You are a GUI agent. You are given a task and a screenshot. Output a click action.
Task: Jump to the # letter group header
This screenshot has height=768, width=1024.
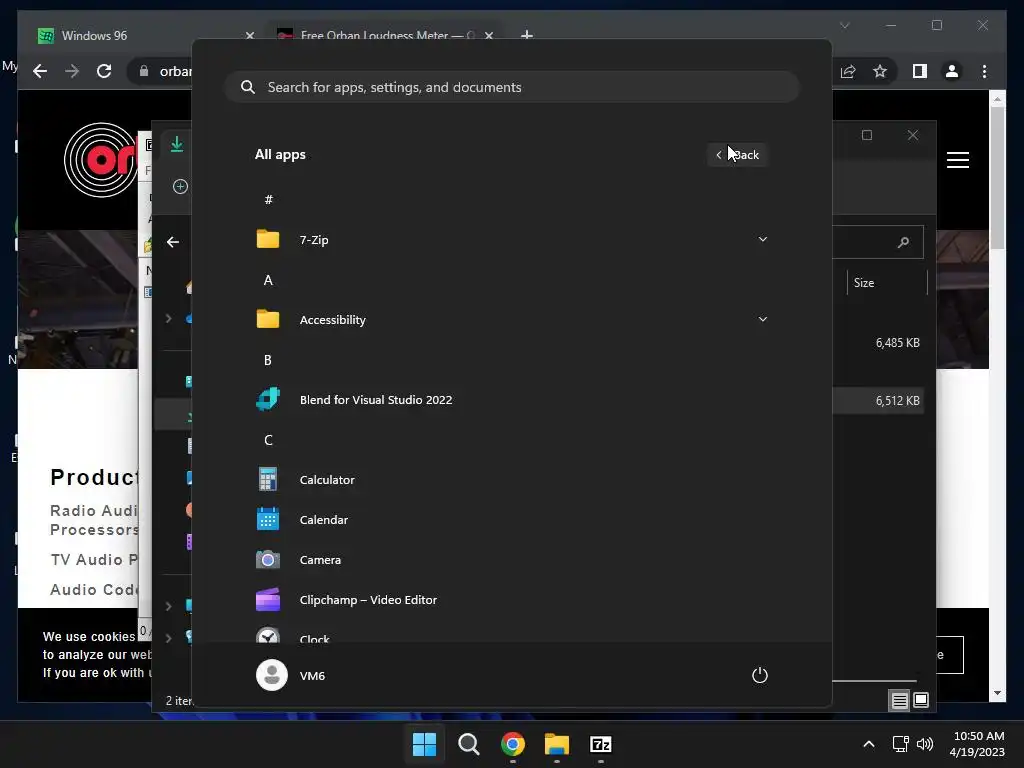tap(268, 200)
